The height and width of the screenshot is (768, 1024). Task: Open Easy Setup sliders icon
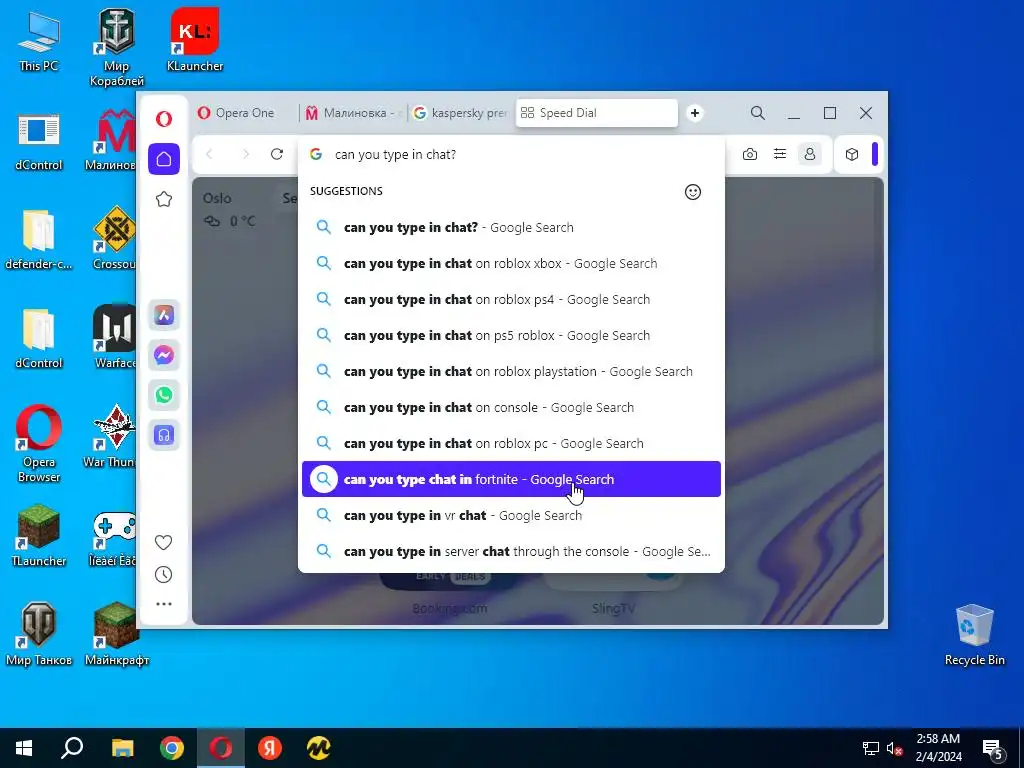coord(780,154)
